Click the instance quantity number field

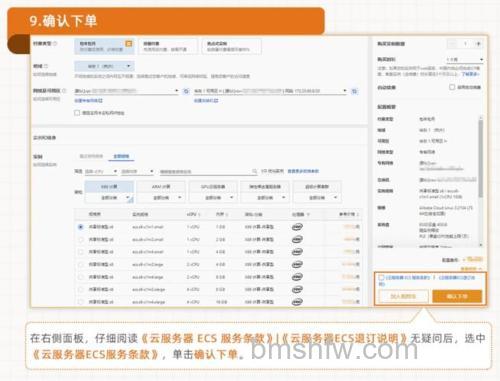pyautogui.click(x=466, y=44)
